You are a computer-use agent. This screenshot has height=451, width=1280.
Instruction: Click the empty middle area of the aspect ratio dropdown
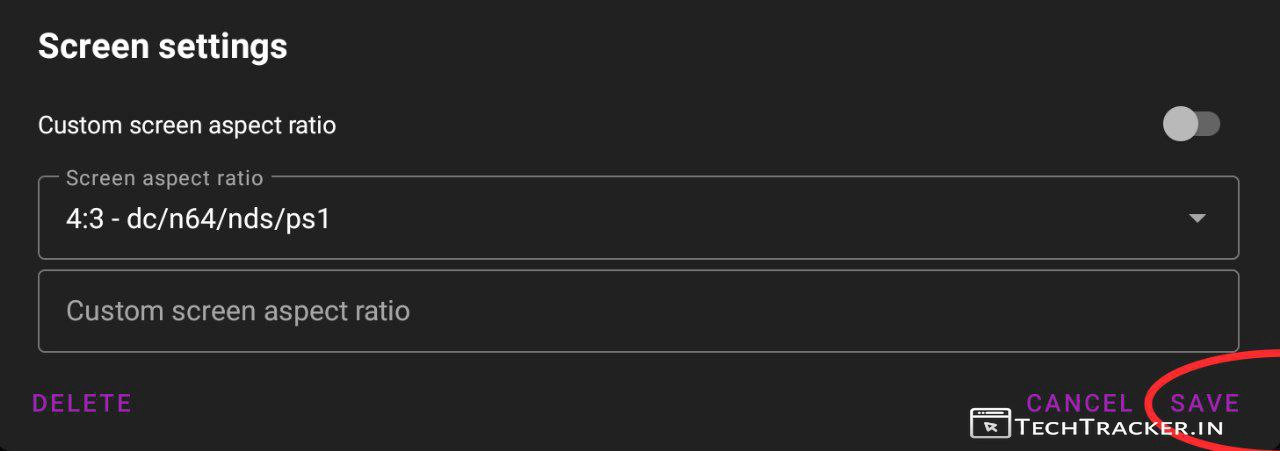pyautogui.click(x=750, y=218)
